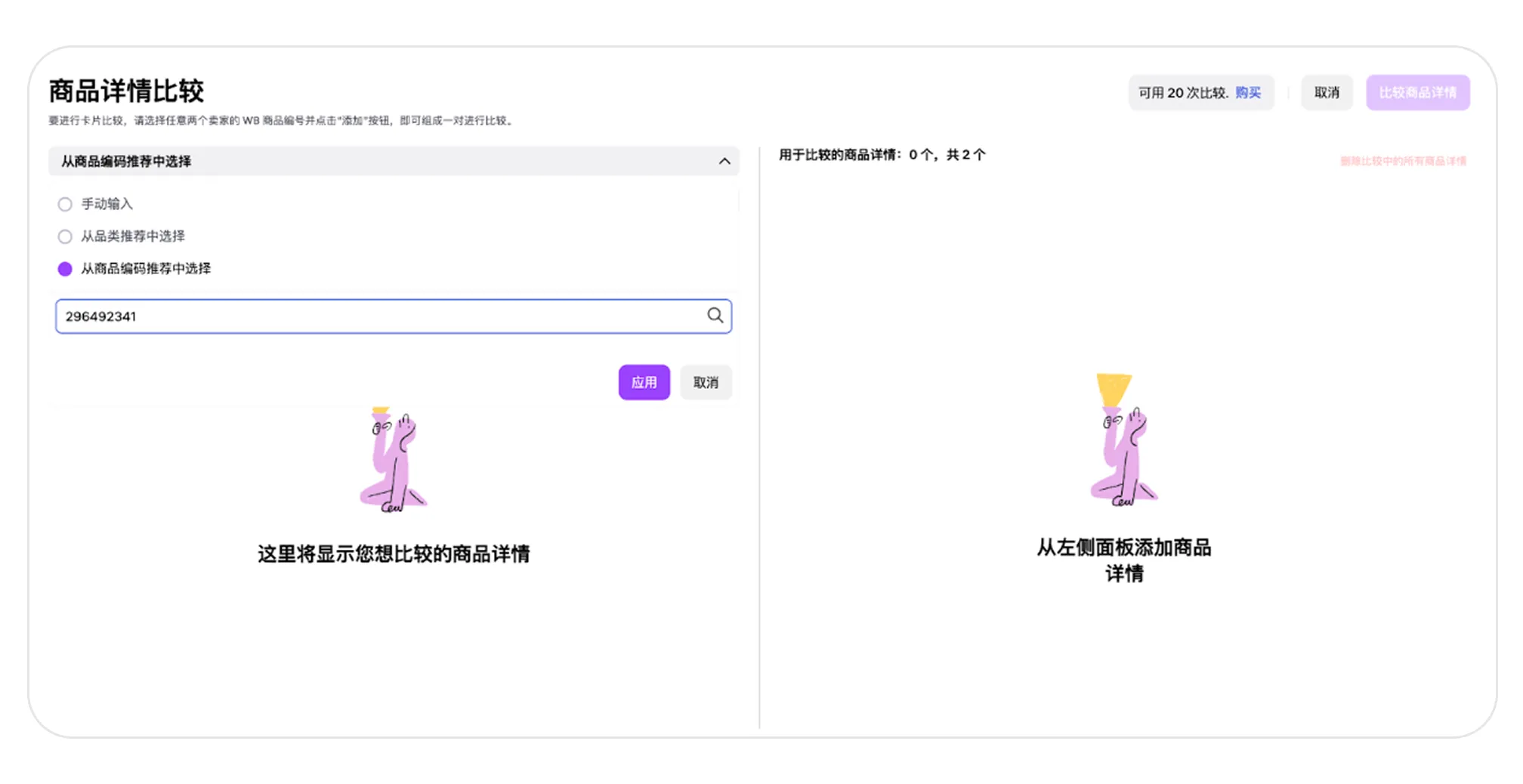Click the top-right 取消 button
The height and width of the screenshot is (784, 1523).
click(x=1327, y=92)
